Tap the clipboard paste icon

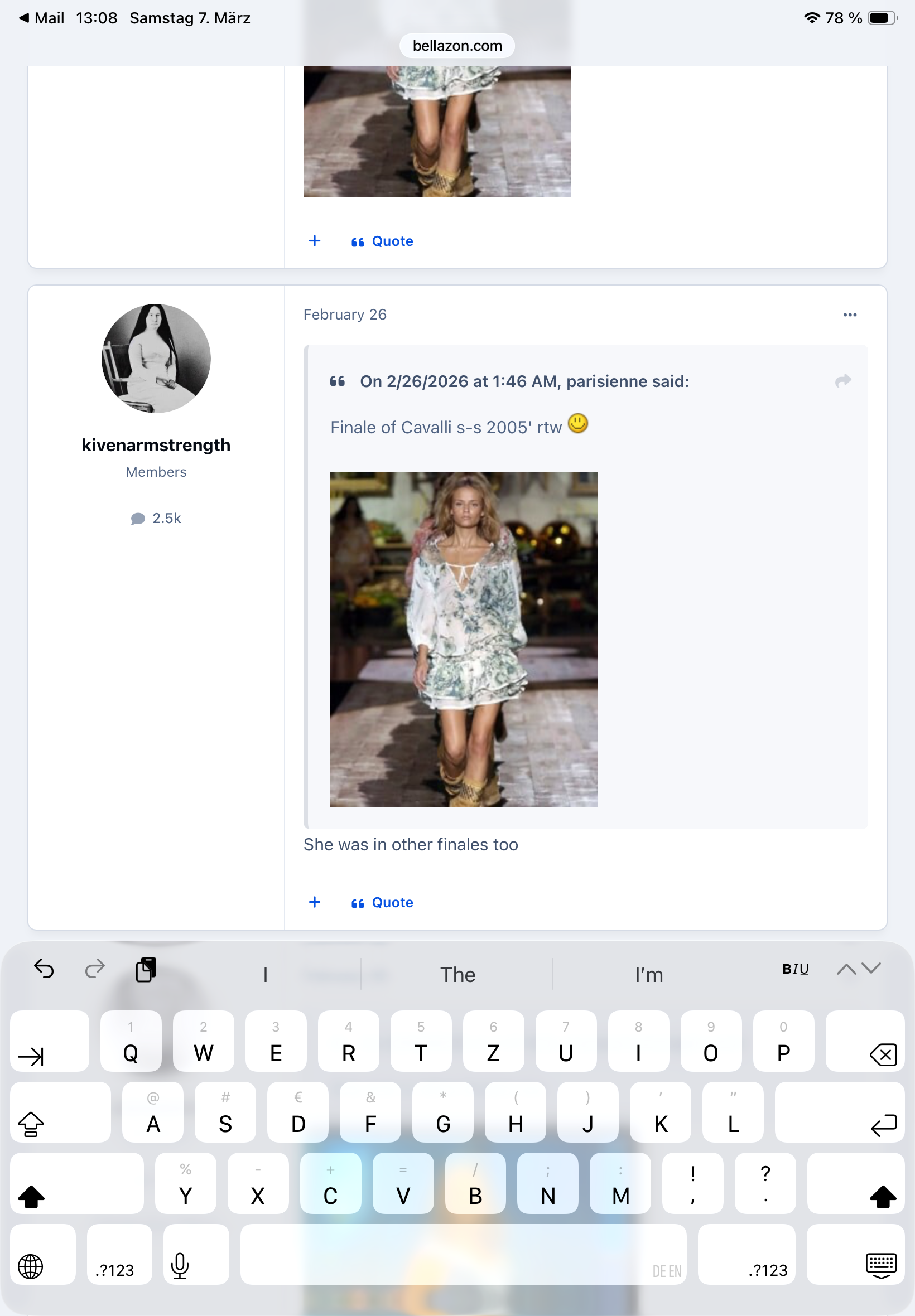click(x=146, y=969)
